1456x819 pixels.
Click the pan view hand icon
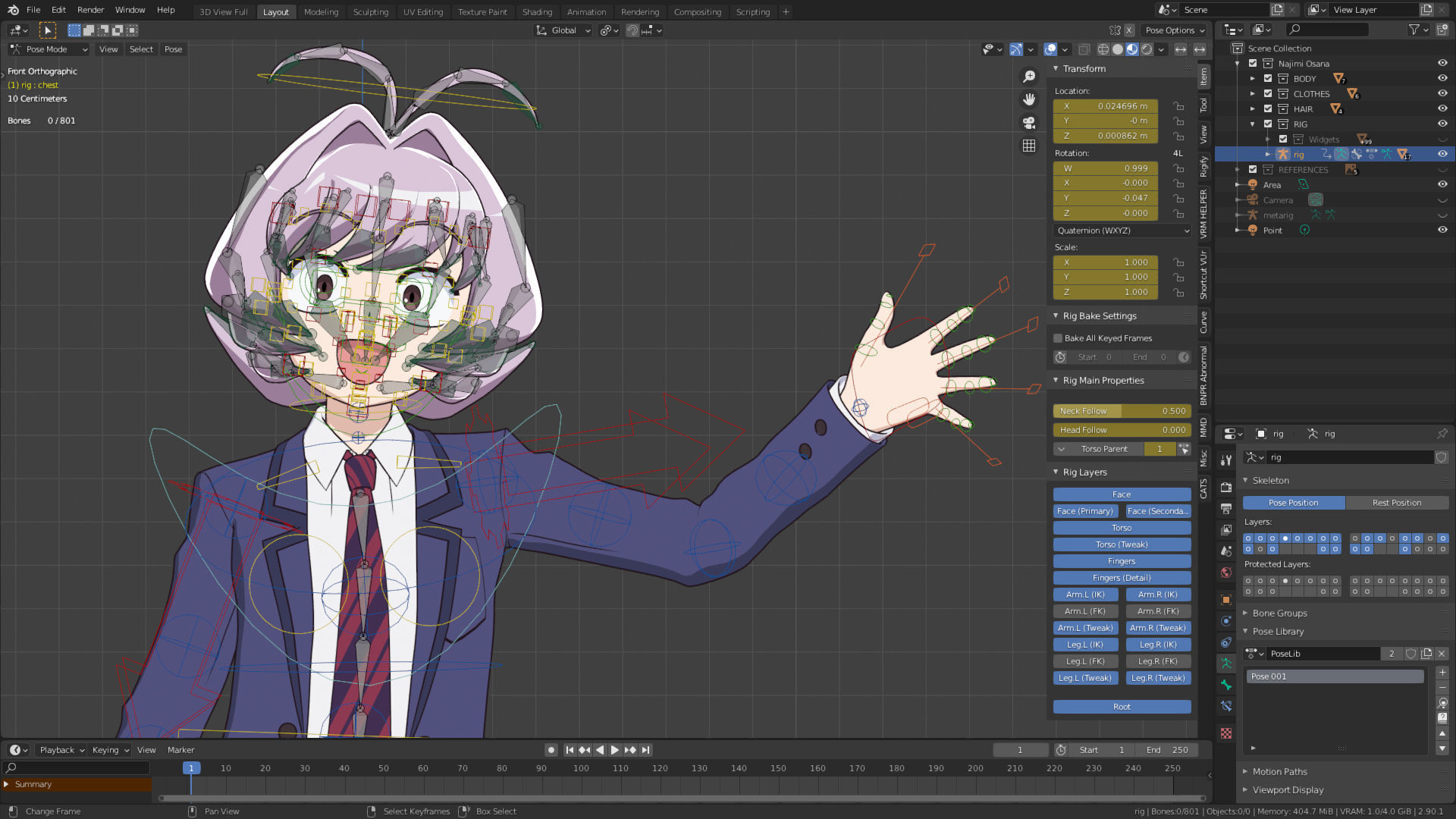pyautogui.click(x=1029, y=99)
